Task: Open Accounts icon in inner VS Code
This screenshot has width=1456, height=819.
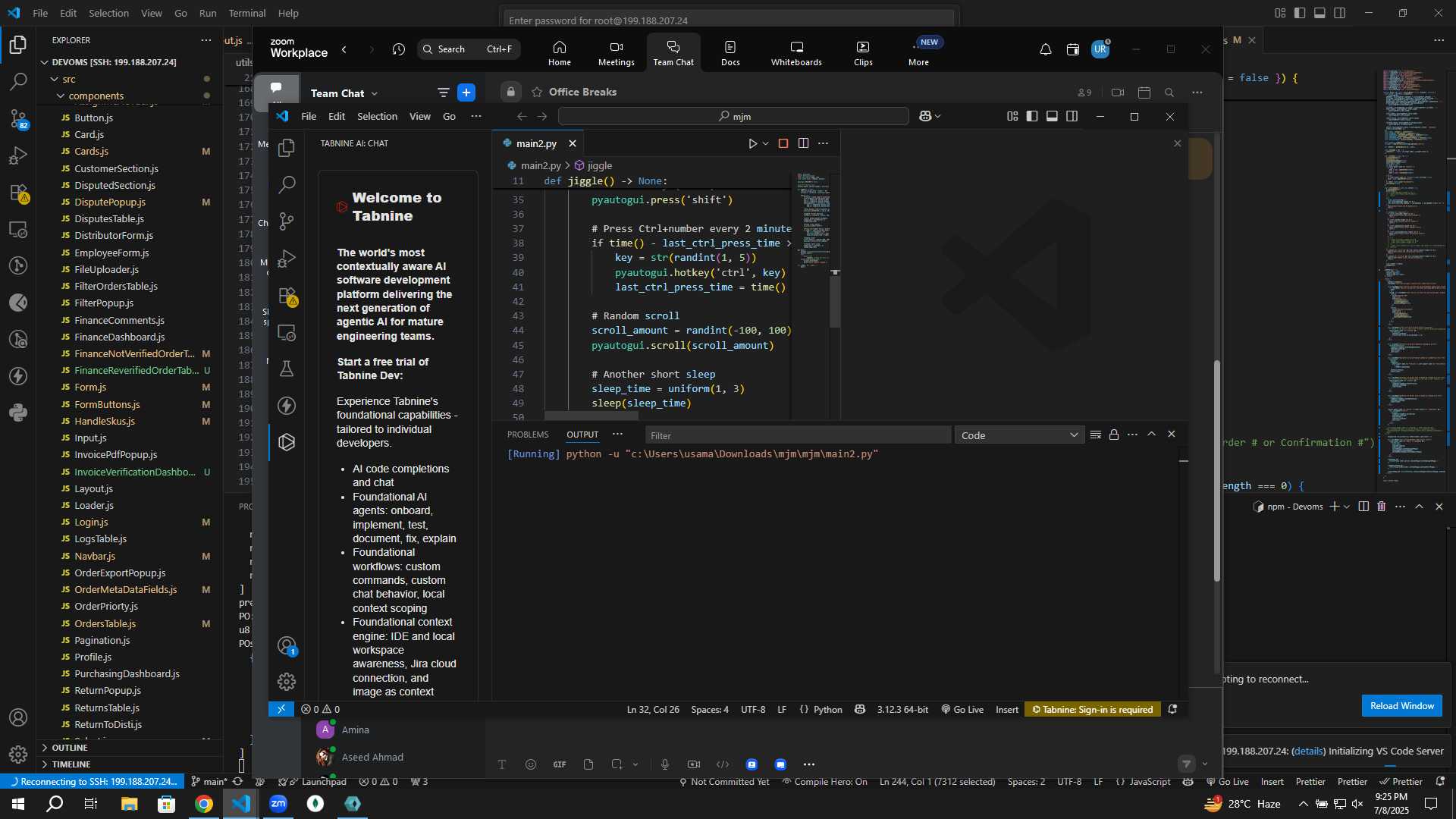Action: tap(287, 645)
